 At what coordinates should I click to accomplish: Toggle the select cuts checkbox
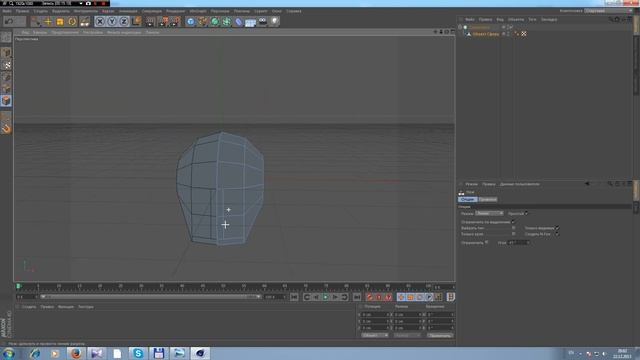tap(513, 228)
